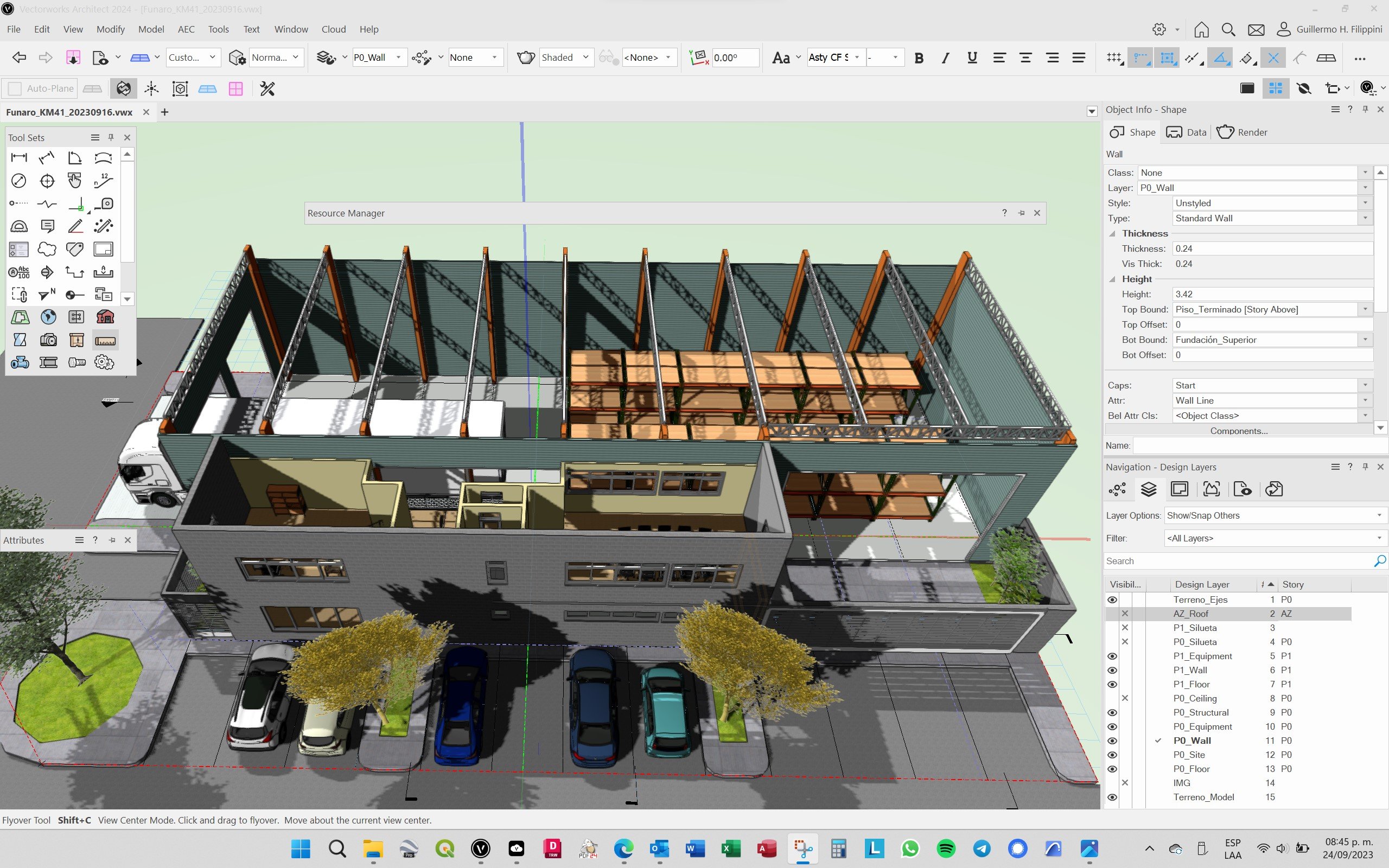1389x868 pixels.
Task: Click the Visibility tool icon with crossed eye
Action: pos(1304,88)
